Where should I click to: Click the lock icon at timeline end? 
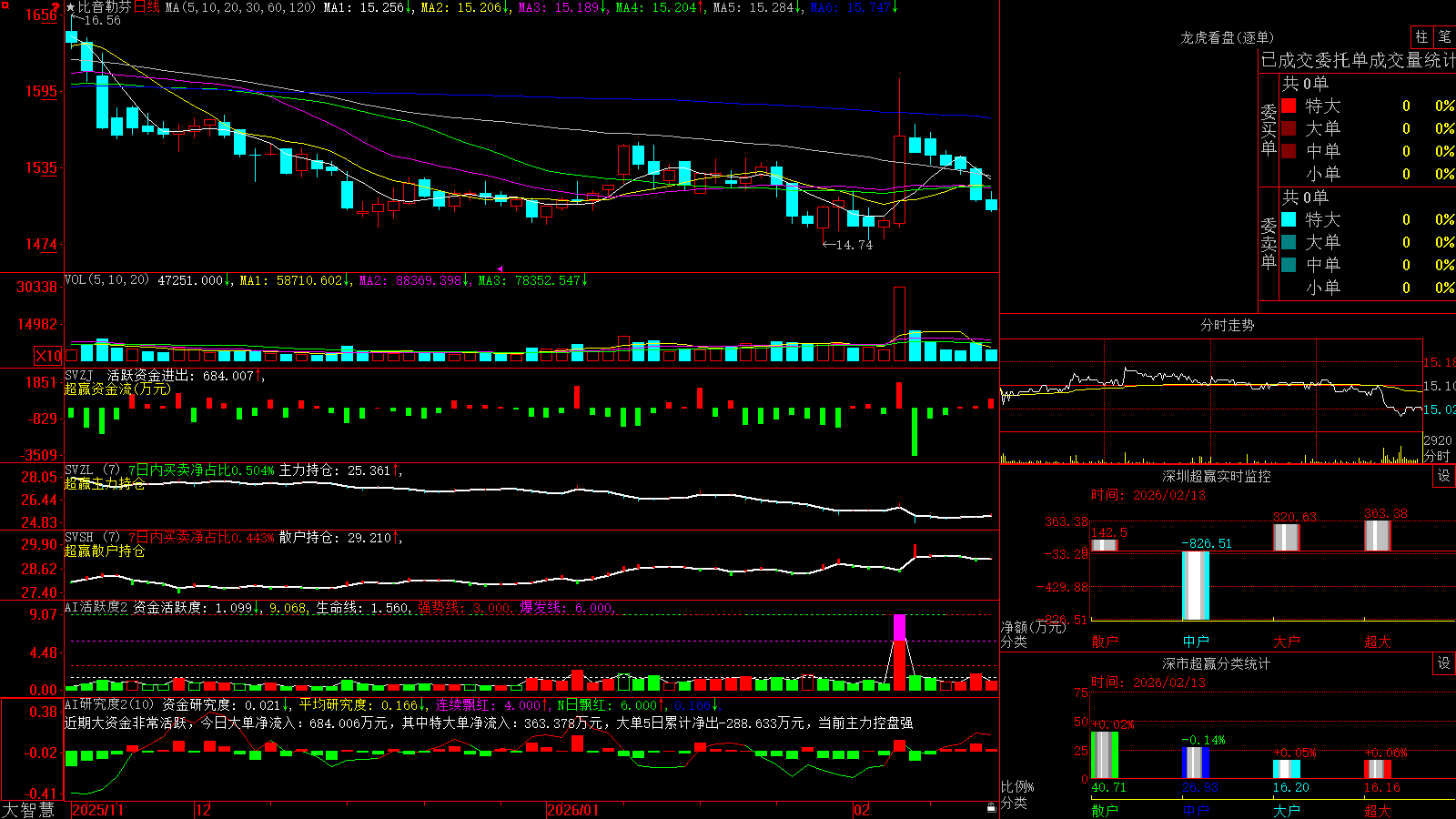(992, 807)
